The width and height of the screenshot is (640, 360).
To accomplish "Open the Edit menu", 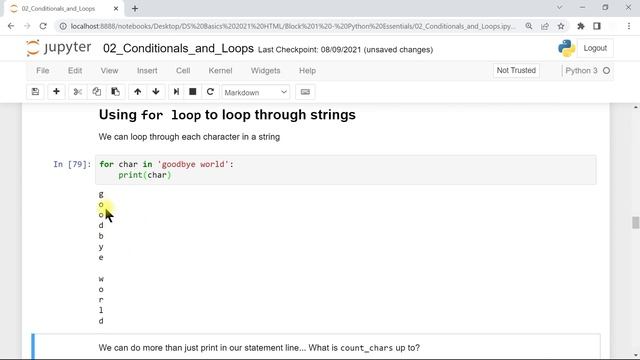I will (75, 71).
